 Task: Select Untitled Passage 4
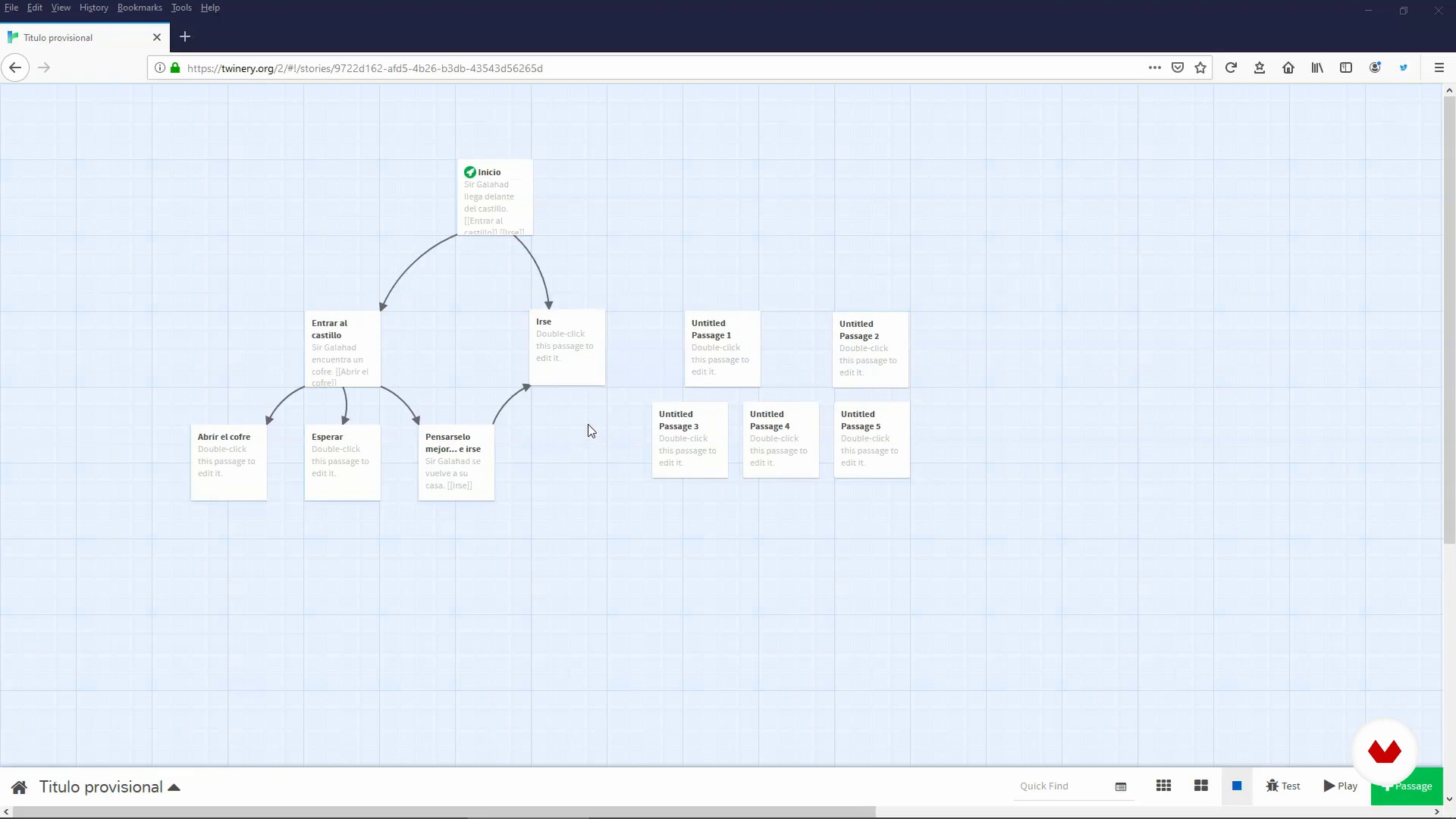[781, 440]
